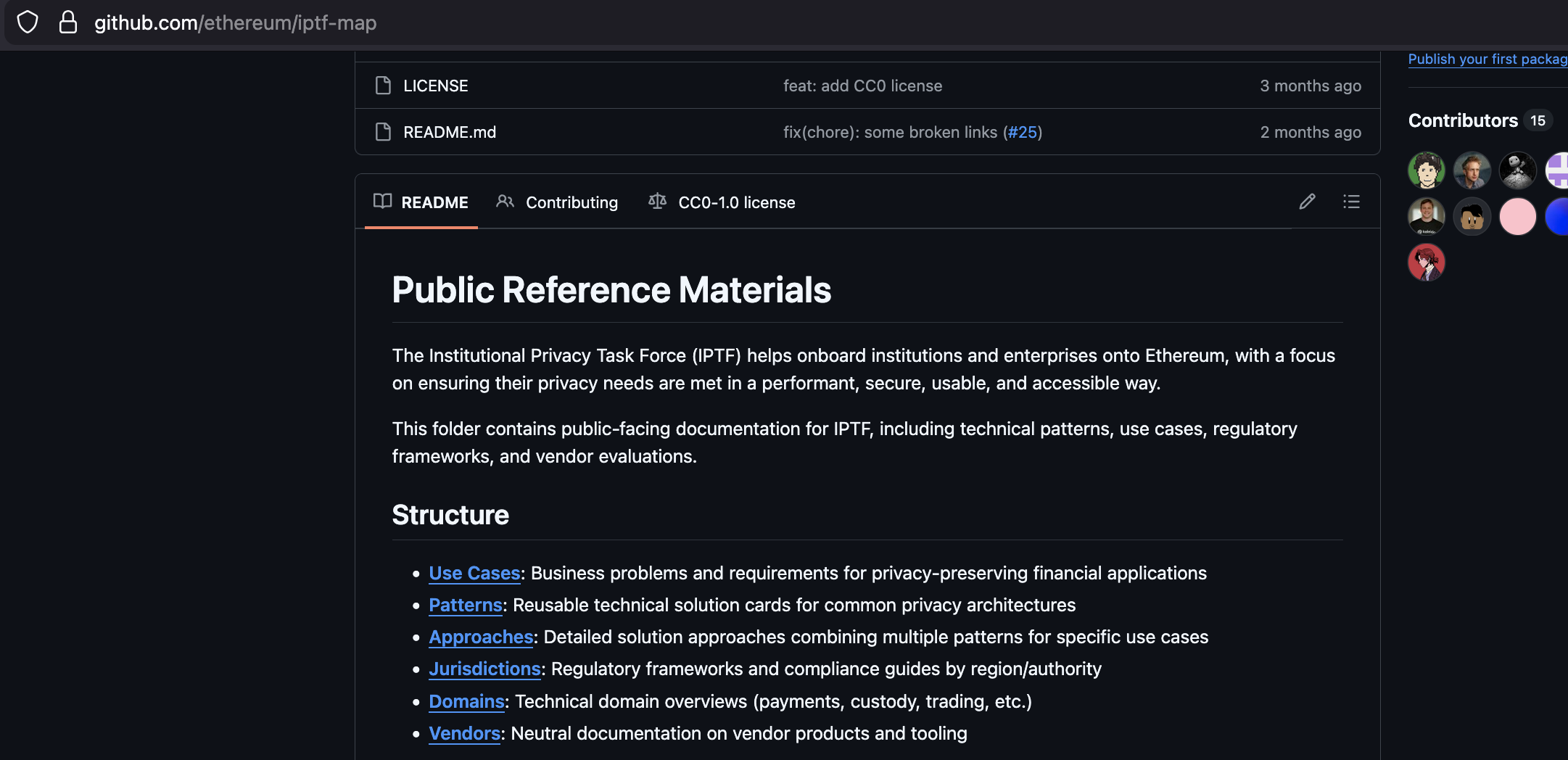Viewport: 1568px width, 760px height.
Task: Switch to the Contributing tab
Action: 572,202
